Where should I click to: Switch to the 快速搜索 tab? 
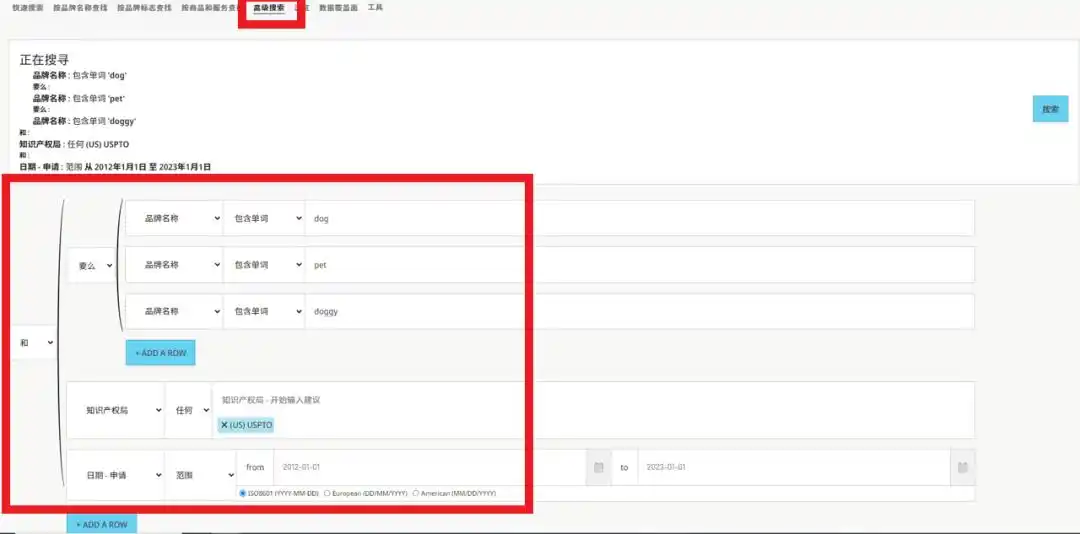click(28, 8)
